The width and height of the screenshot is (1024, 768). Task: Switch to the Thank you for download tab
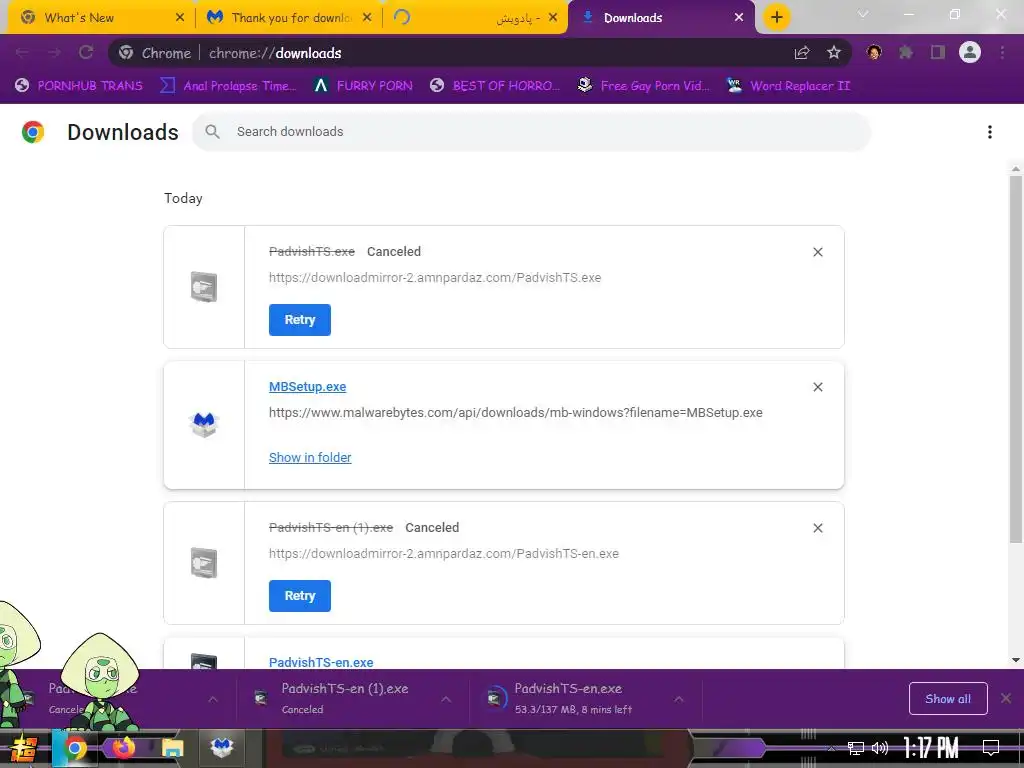click(287, 18)
